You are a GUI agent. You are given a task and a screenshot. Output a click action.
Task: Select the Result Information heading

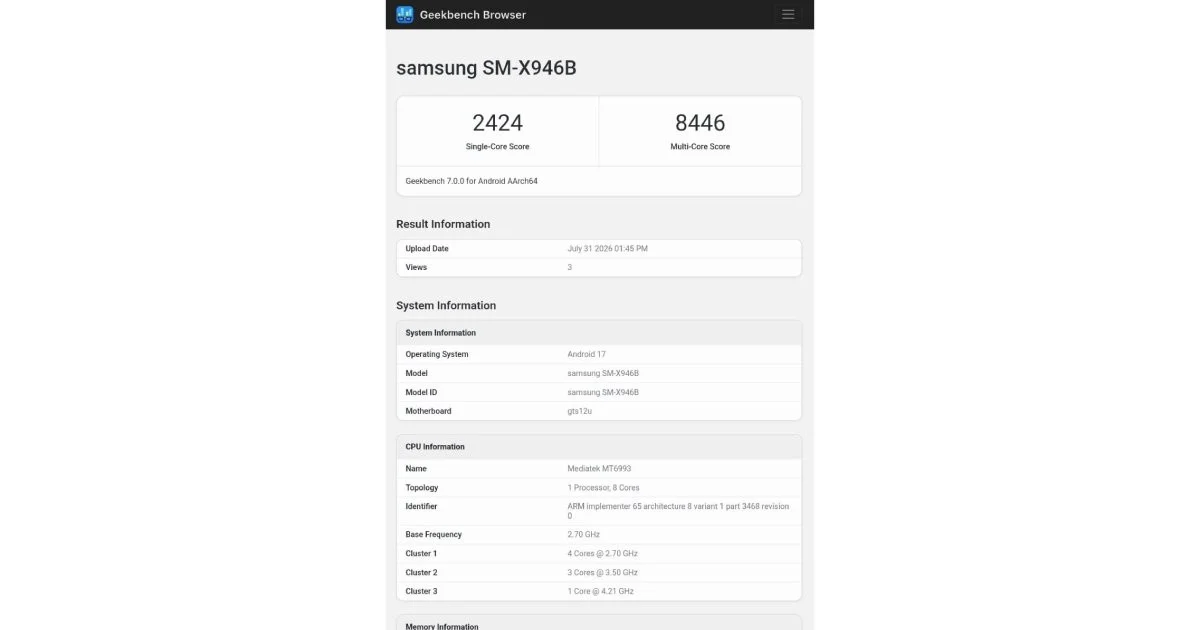[x=443, y=224]
